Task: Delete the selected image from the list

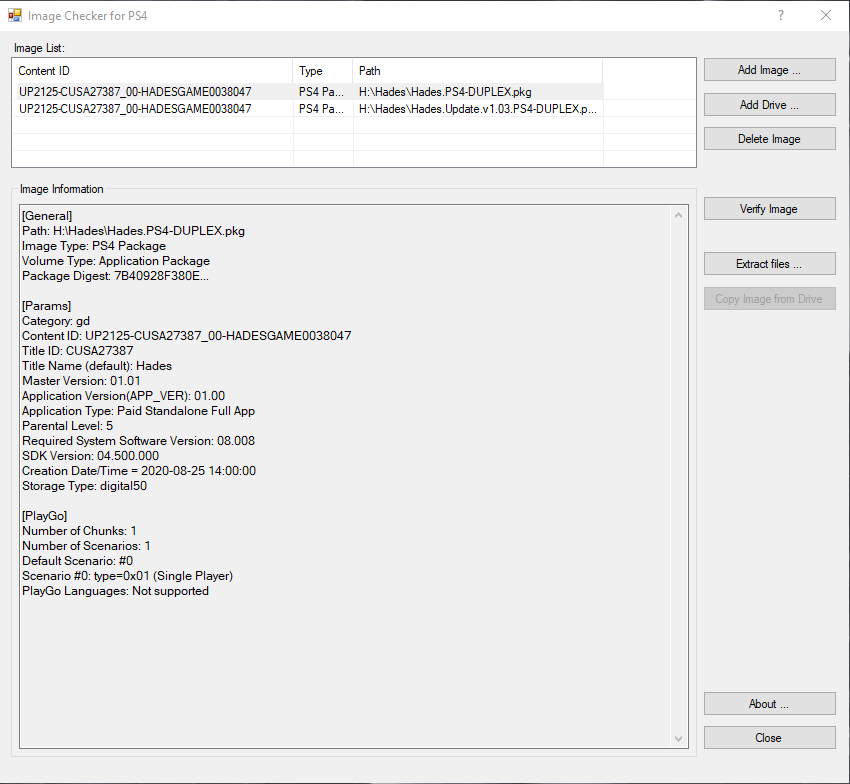Action: tap(769, 139)
